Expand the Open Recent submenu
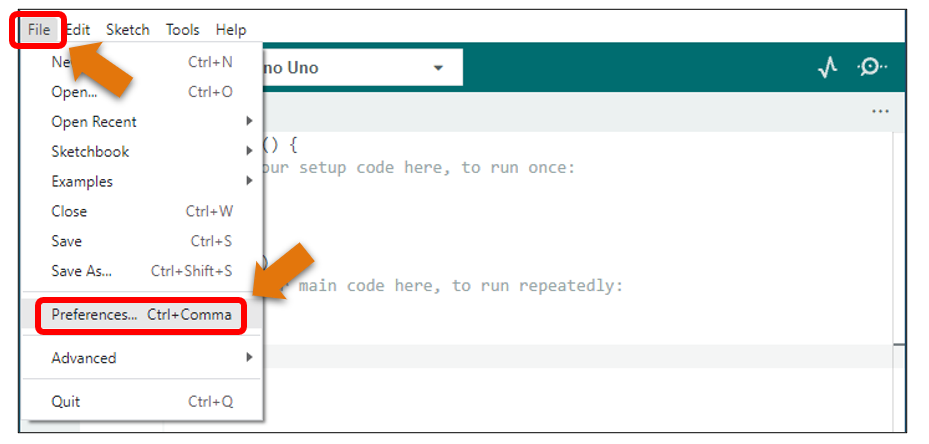Image resolution: width=929 pixels, height=444 pixels. [x=142, y=122]
